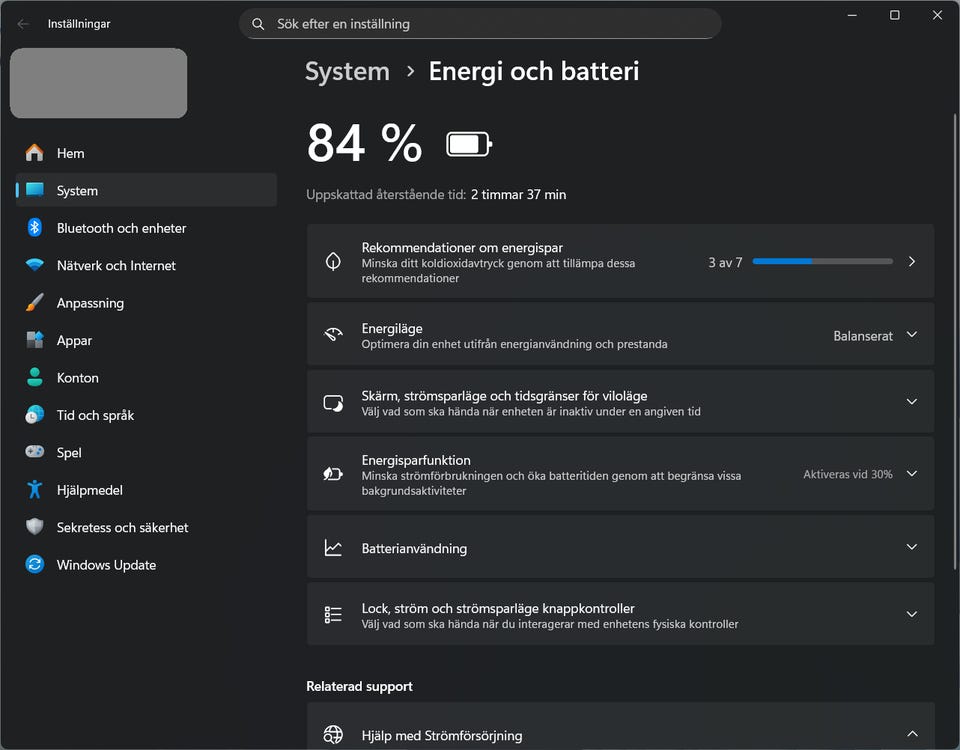
Task: Go back with the arrow in title bar
Action: pyautogui.click(x=23, y=24)
